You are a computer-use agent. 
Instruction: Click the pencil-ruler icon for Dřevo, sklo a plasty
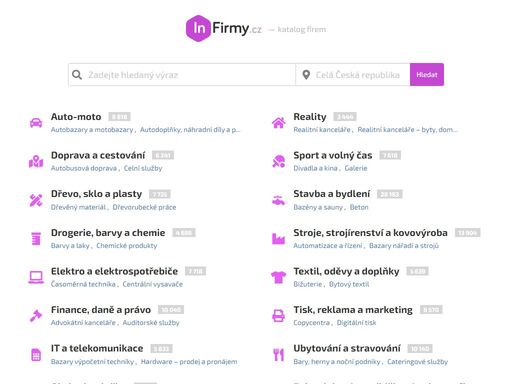[36, 200]
